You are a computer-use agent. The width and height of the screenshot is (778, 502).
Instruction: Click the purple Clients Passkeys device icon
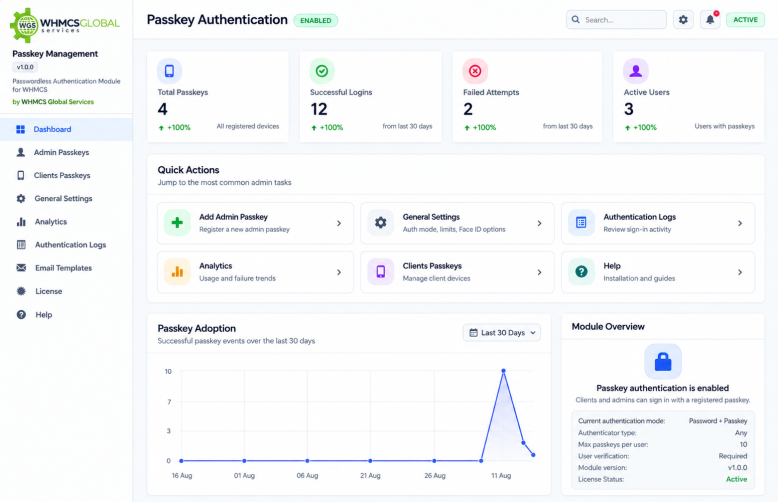click(381, 272)
